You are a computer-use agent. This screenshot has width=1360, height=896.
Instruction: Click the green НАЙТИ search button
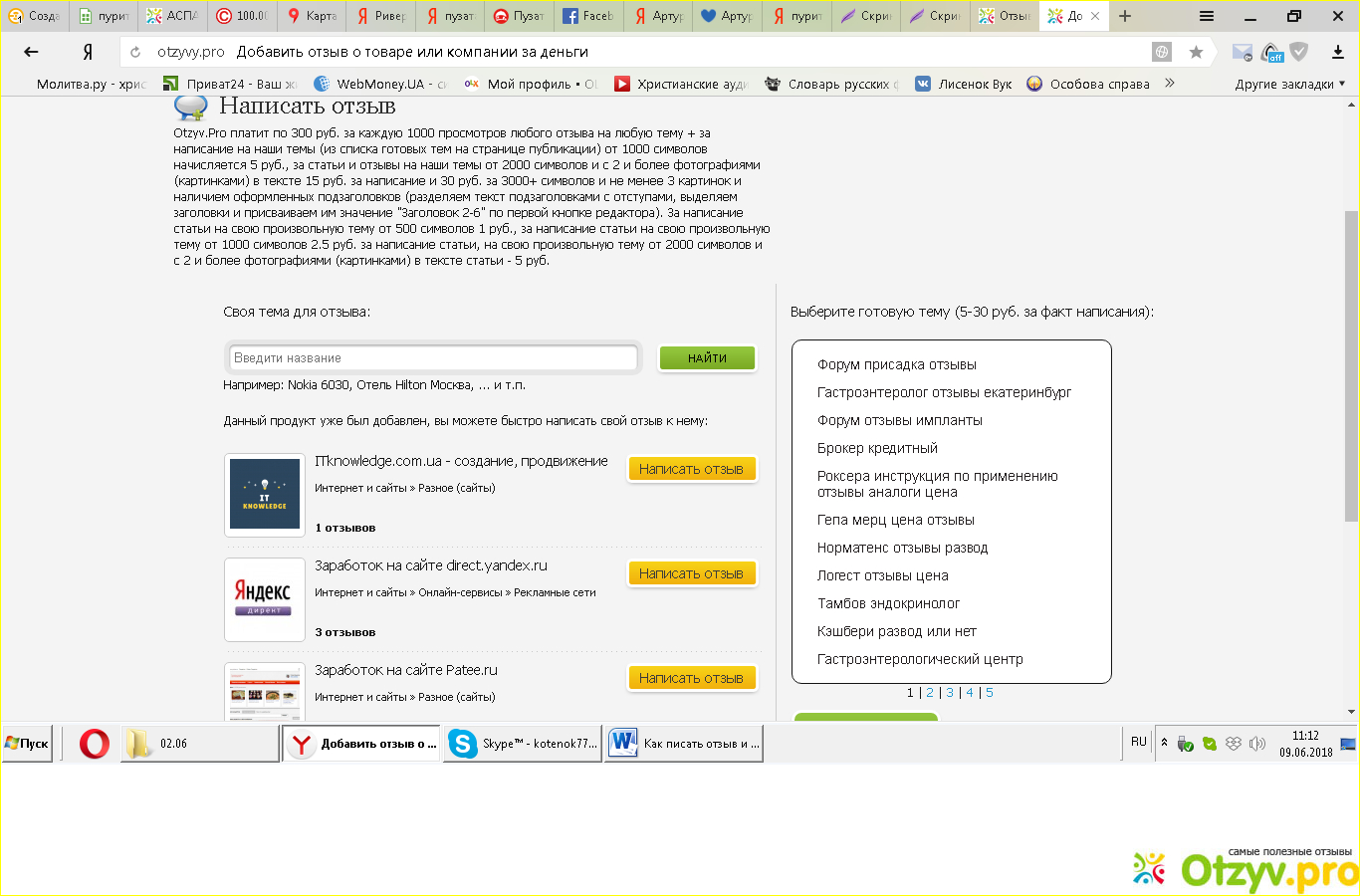[x=707, y=357]
